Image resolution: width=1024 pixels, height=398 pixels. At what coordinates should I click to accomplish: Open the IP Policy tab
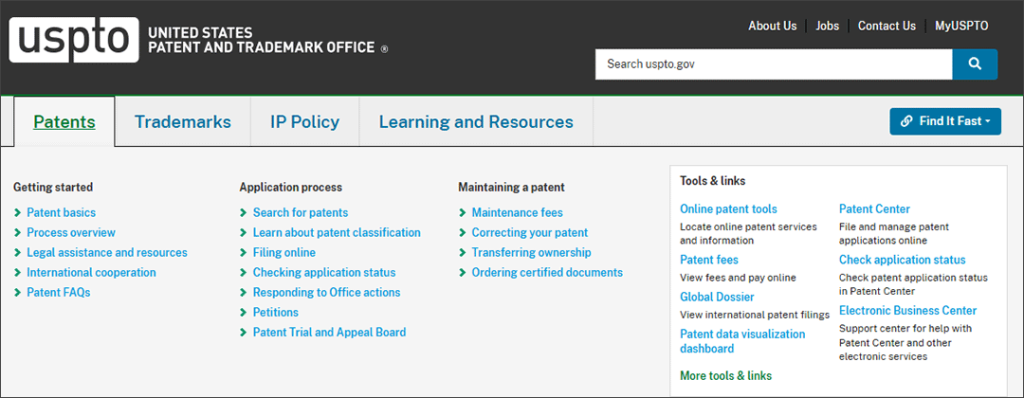305,122
